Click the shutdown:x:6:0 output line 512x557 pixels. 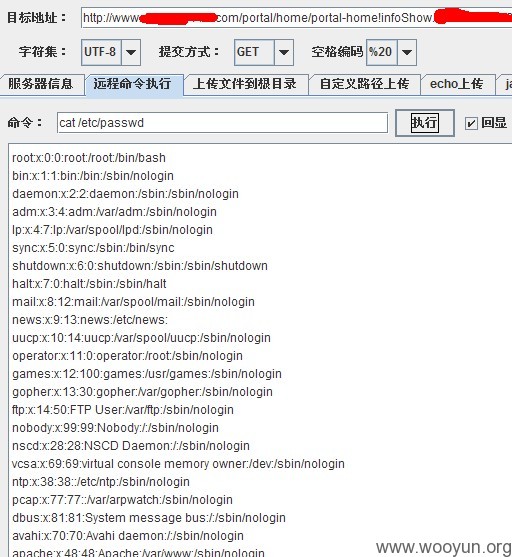(x=140, y=266)
